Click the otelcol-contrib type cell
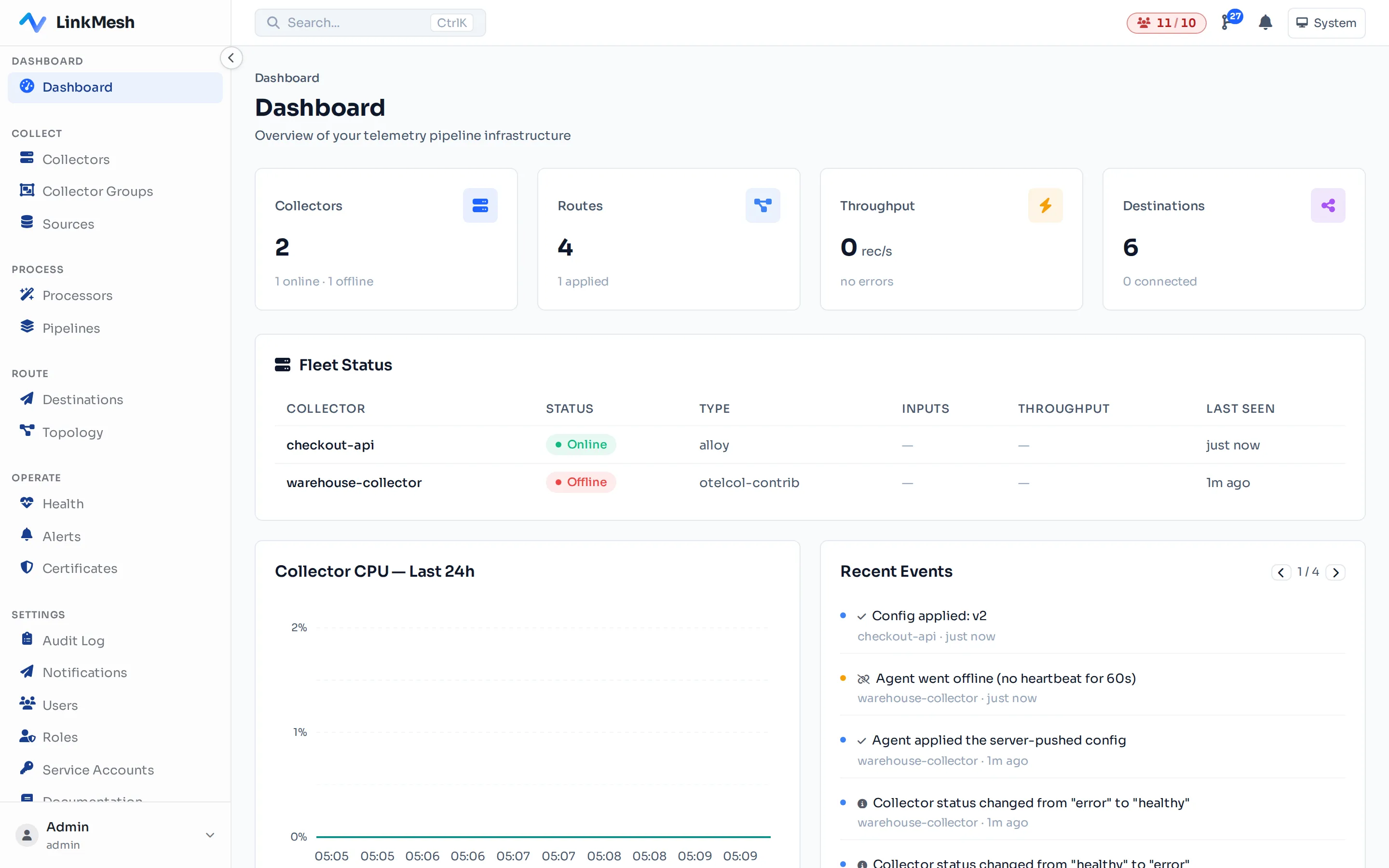The height and width of the screenshot is (868, 1389). pyautogui.click(x=749, y=483)
